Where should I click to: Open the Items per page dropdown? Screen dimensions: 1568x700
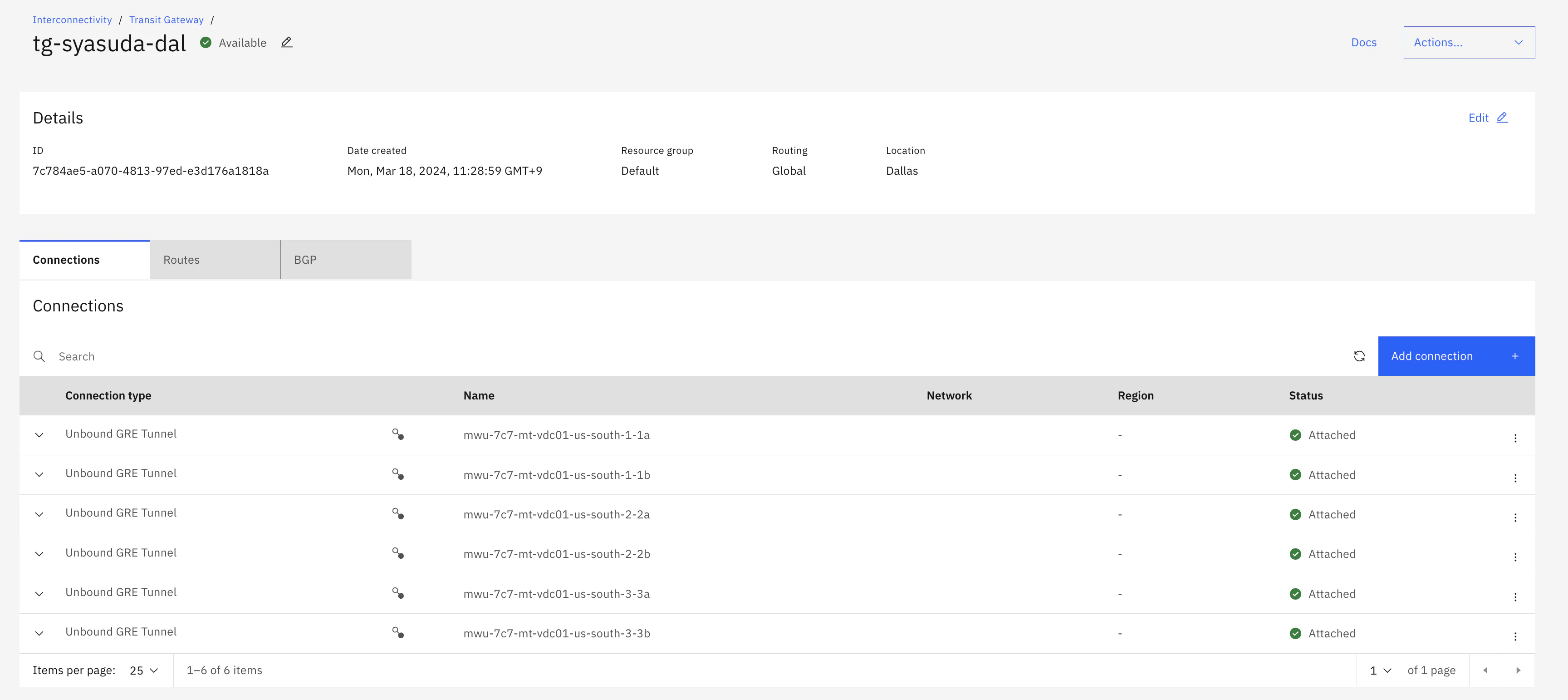(144, 670)
